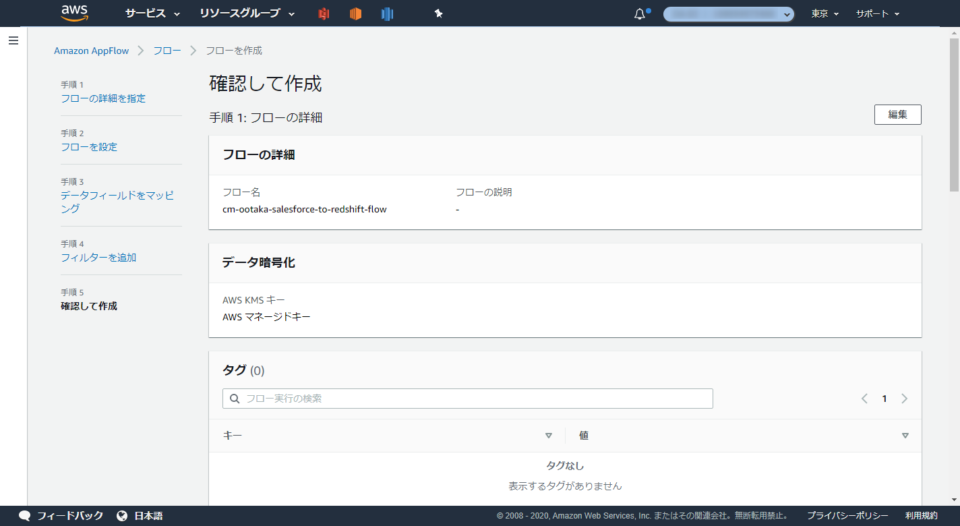This screenshot has width=960, height=526.
Task: Click the フロー実行の検索 search field
Action: coord(468,399)
